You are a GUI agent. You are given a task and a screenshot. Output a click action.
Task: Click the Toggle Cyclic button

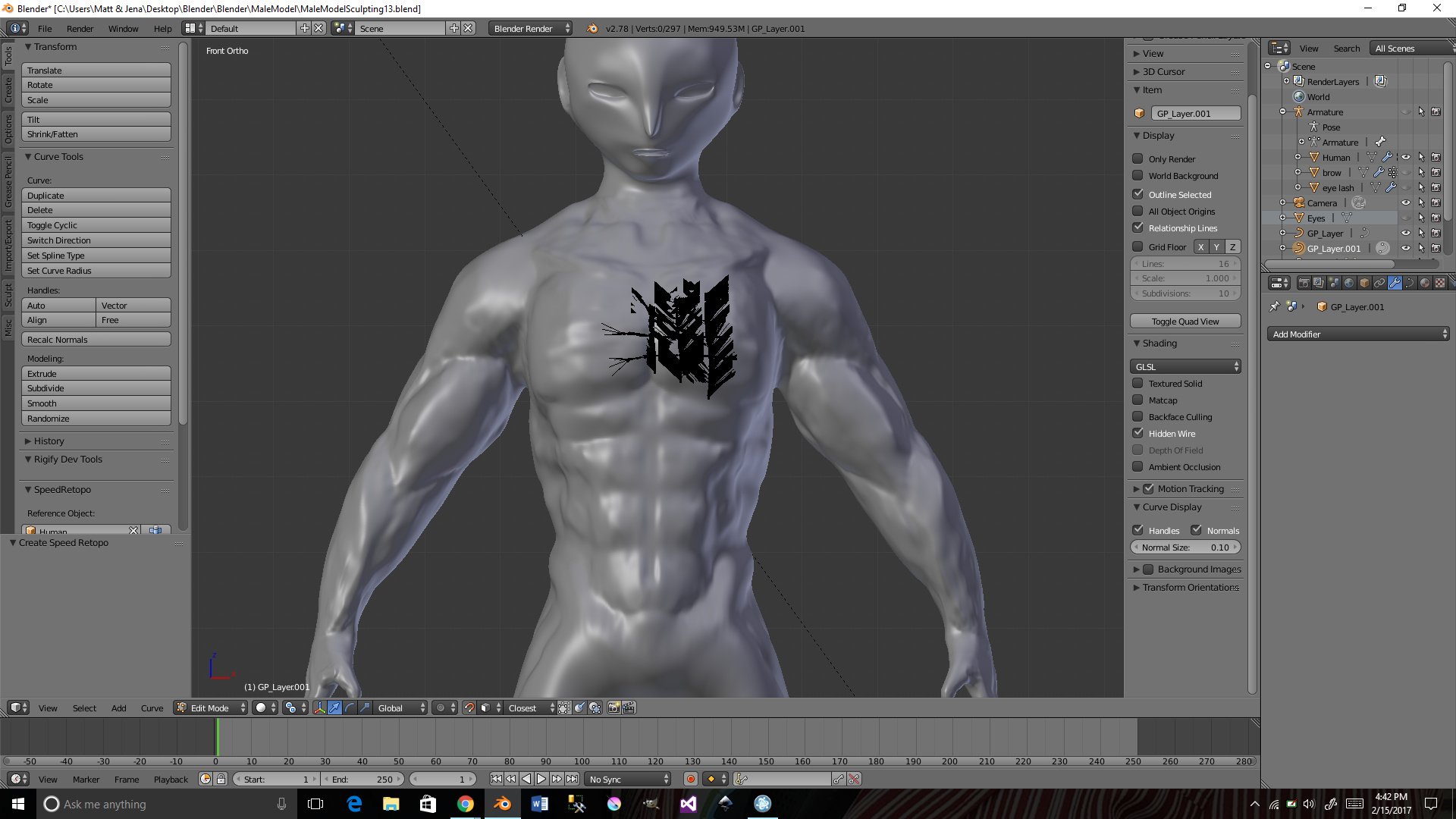click(96, 225)
